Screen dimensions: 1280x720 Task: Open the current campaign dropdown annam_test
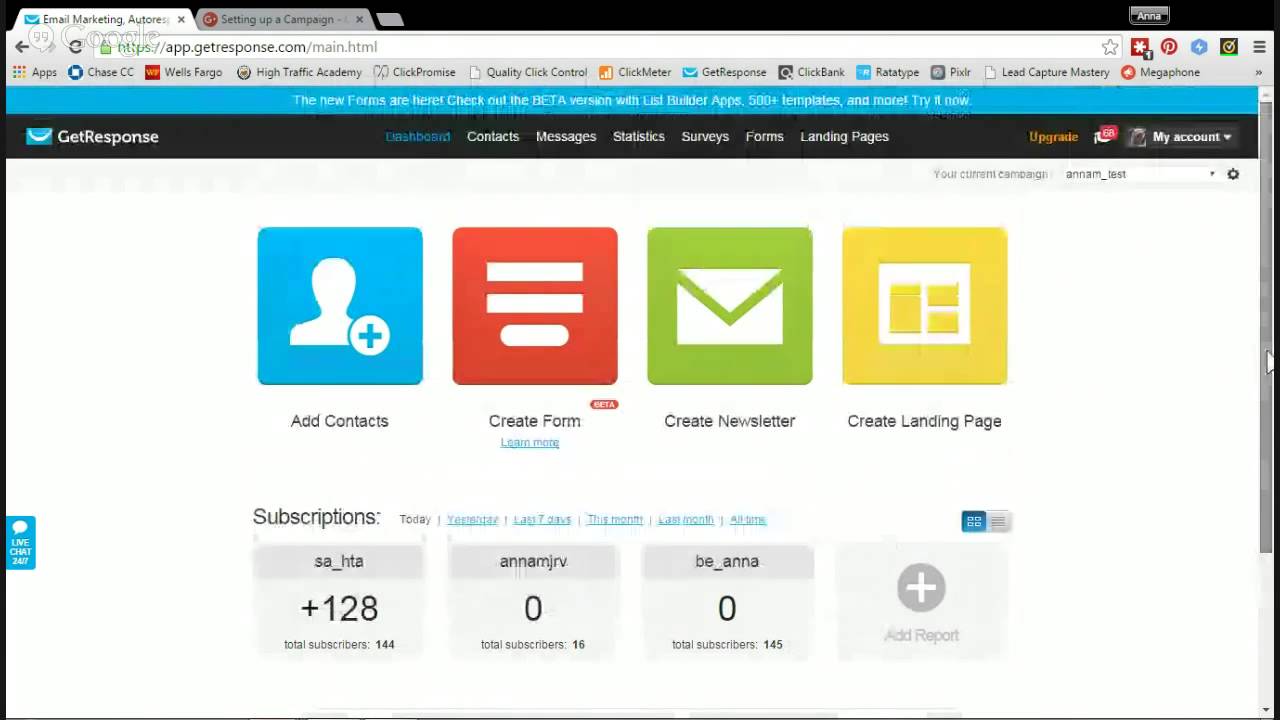point(1140,174)
